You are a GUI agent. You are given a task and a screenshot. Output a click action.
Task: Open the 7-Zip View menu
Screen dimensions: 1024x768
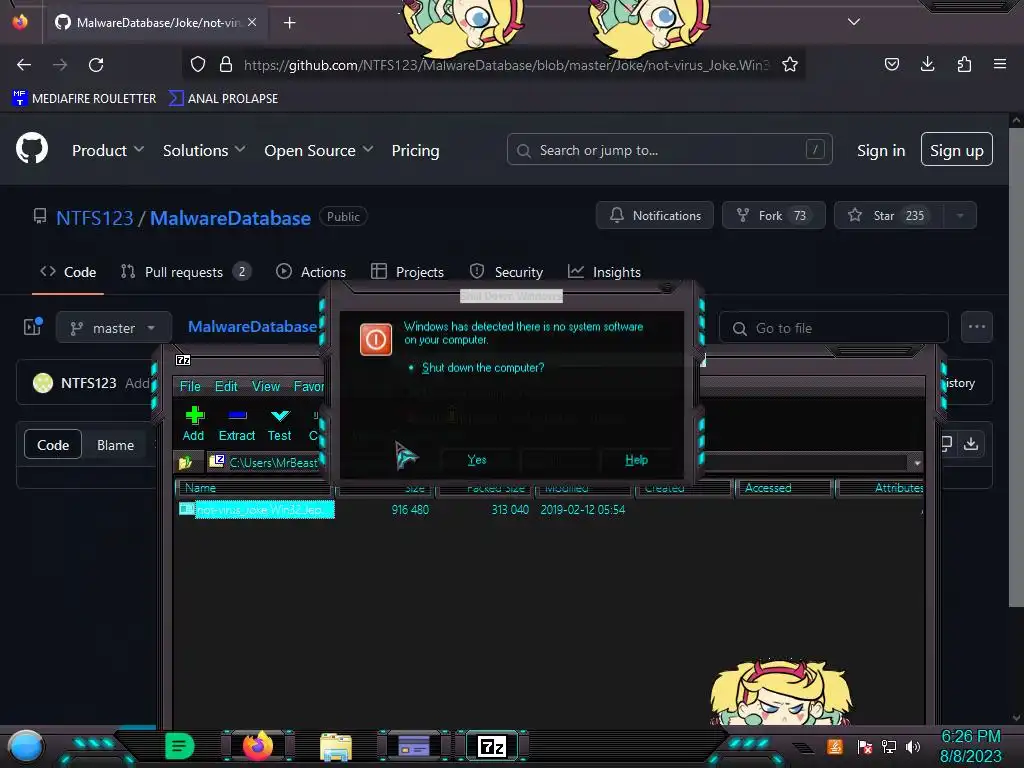(x=266, y=387)
